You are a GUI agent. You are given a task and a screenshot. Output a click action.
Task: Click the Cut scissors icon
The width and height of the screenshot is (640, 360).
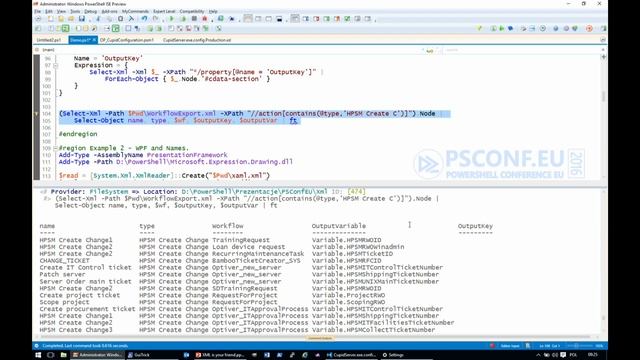click(98, 19)
